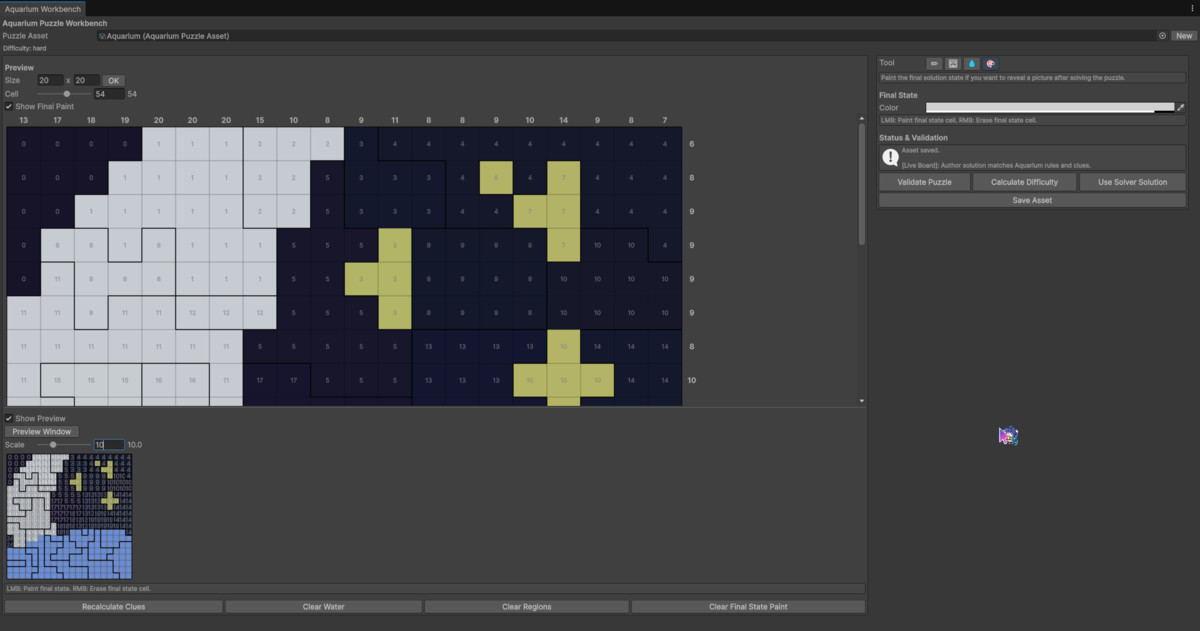Click the column clue 7
Image resolution: width=1200 pixels, height=631 pixels.
(665, 120)
